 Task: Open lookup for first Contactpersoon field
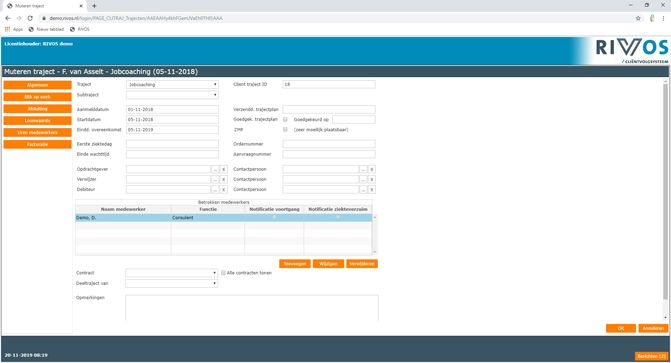(363, 170)
